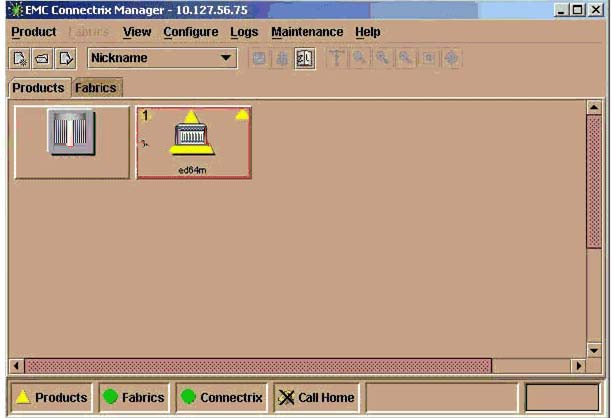This screenshot has height=418, width=612.
Task: Open the Configure menu
Action: [x=190, y=32]
